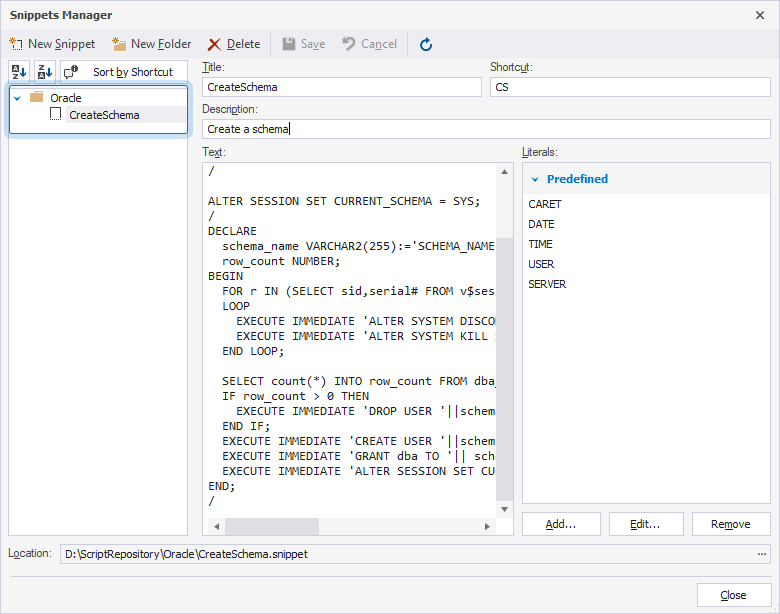The image size is (780, 614).
Task: Browse for location with ellipsis button
Action: 762,554
